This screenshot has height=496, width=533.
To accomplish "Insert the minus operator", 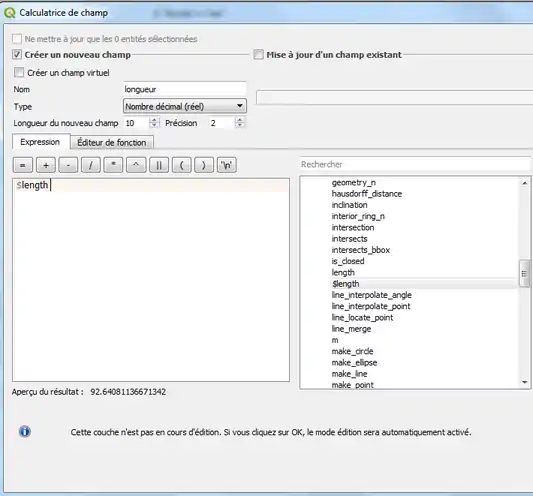I will pyautogui.click(x=68, y=165).
